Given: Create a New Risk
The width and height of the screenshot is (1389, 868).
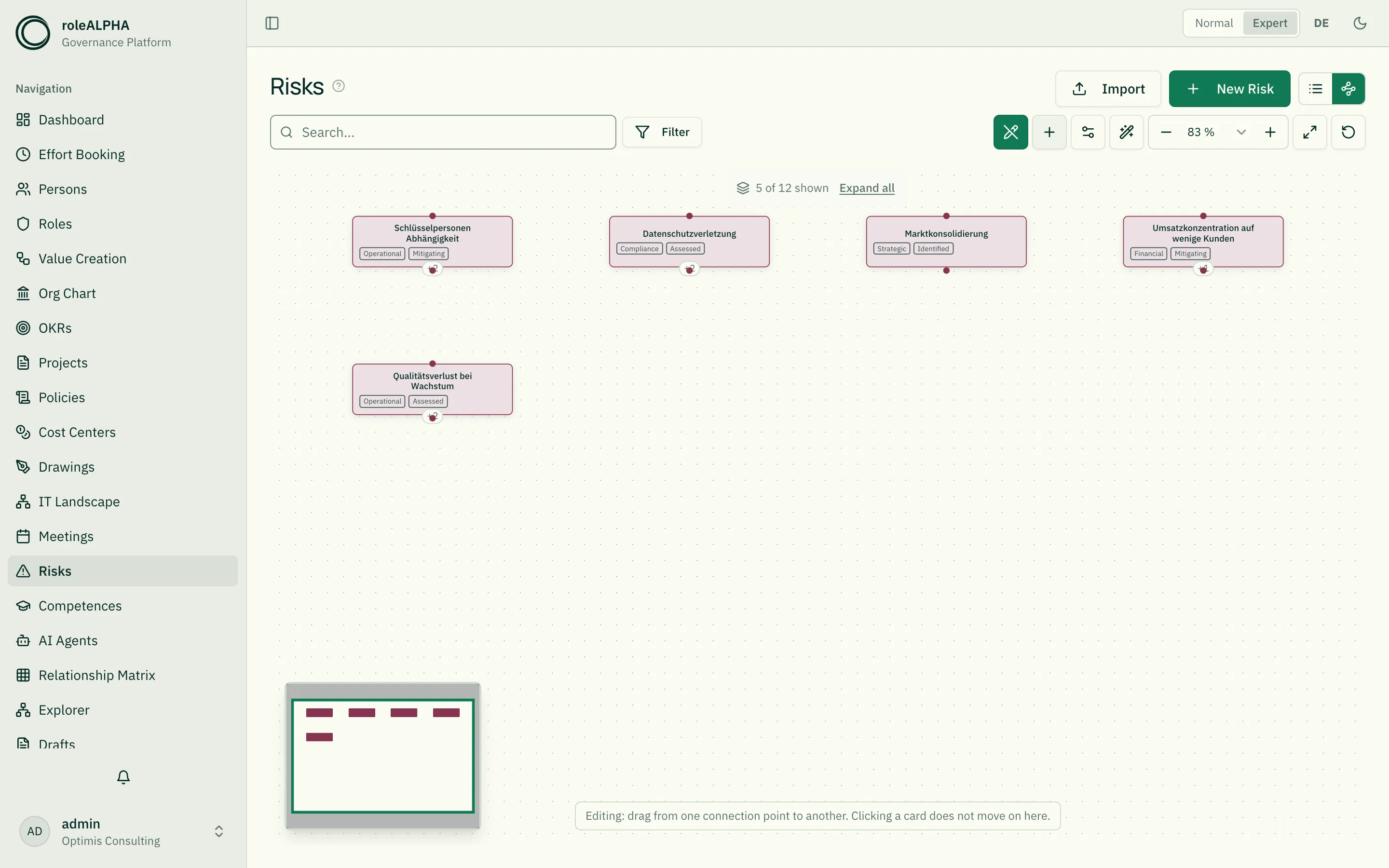Looking at the screenshot, I should point(1229,88).
